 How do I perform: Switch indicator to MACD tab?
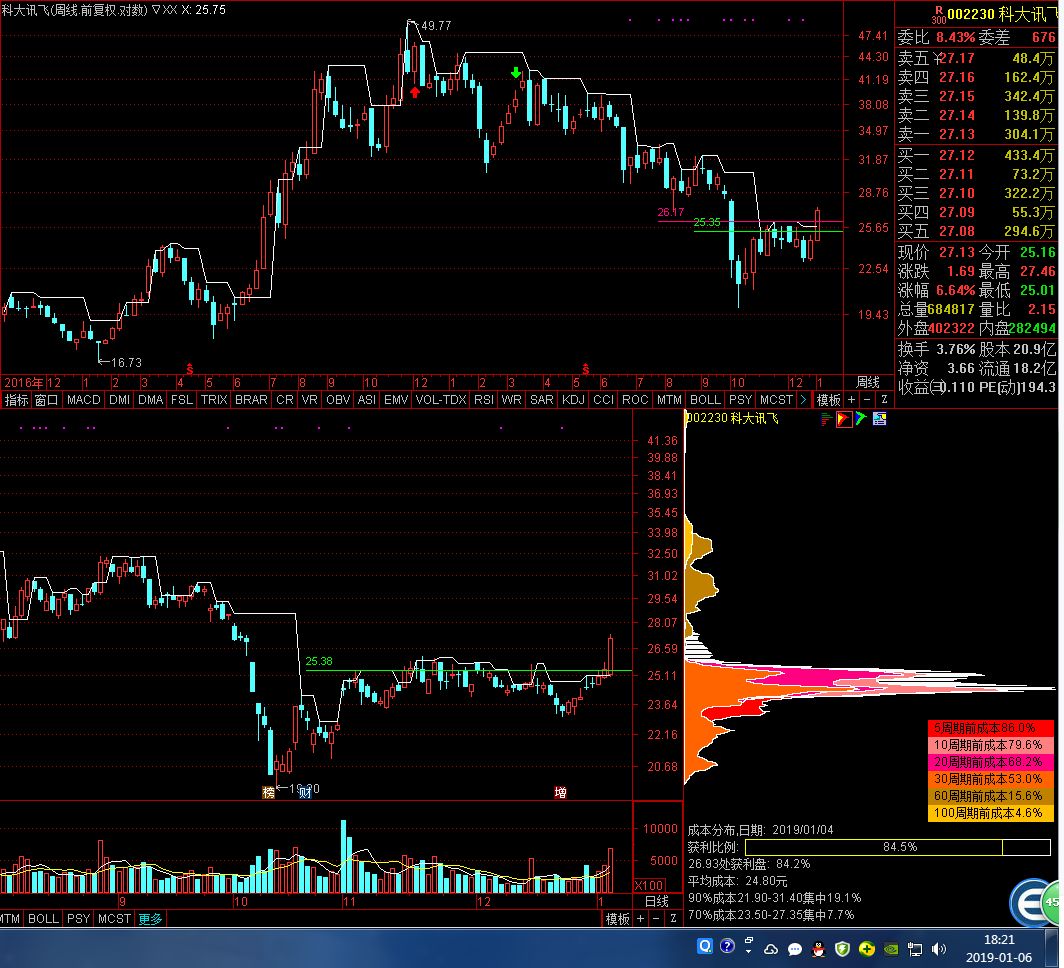pos(84,400)
